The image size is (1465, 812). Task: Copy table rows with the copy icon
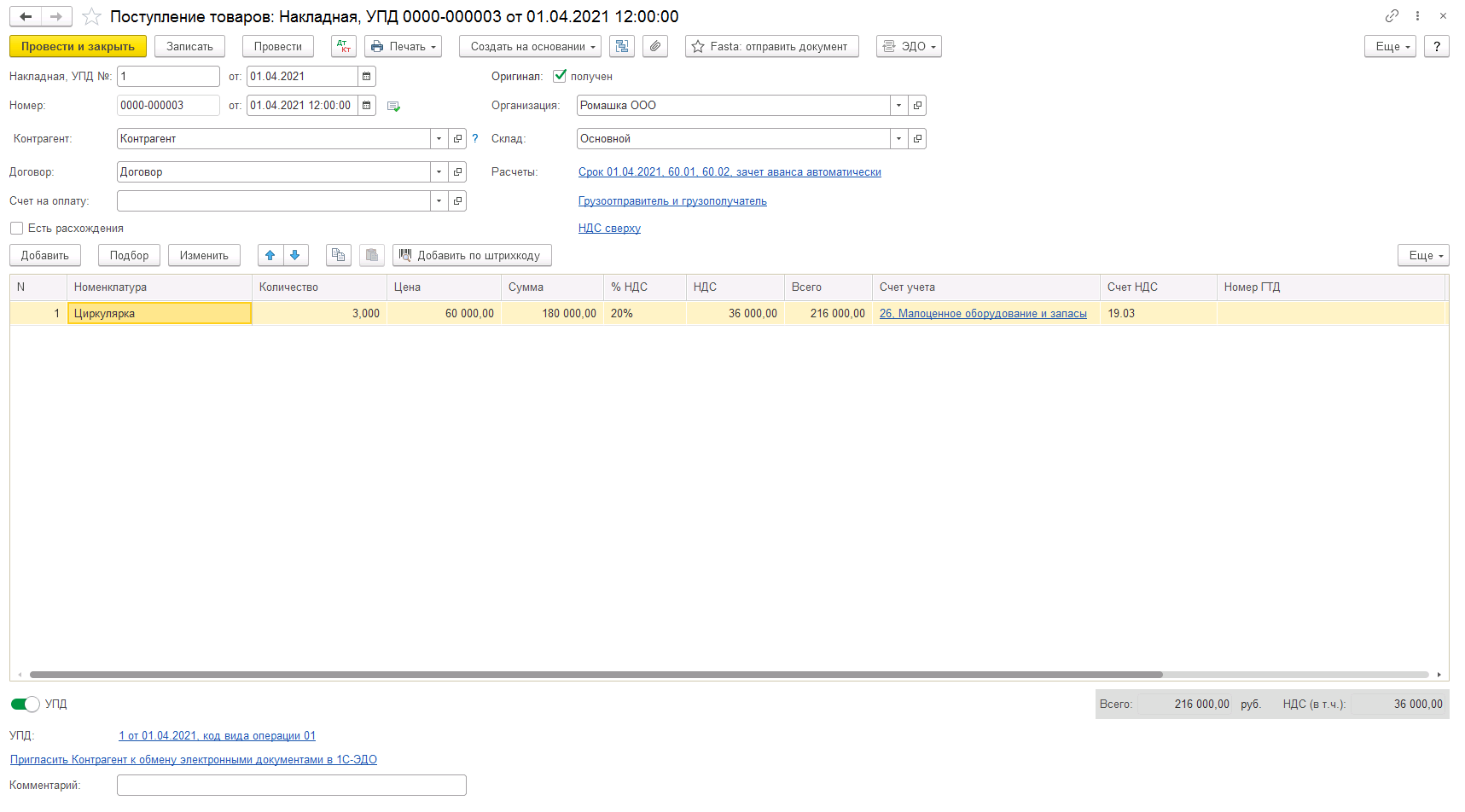(x=339, y=255)
